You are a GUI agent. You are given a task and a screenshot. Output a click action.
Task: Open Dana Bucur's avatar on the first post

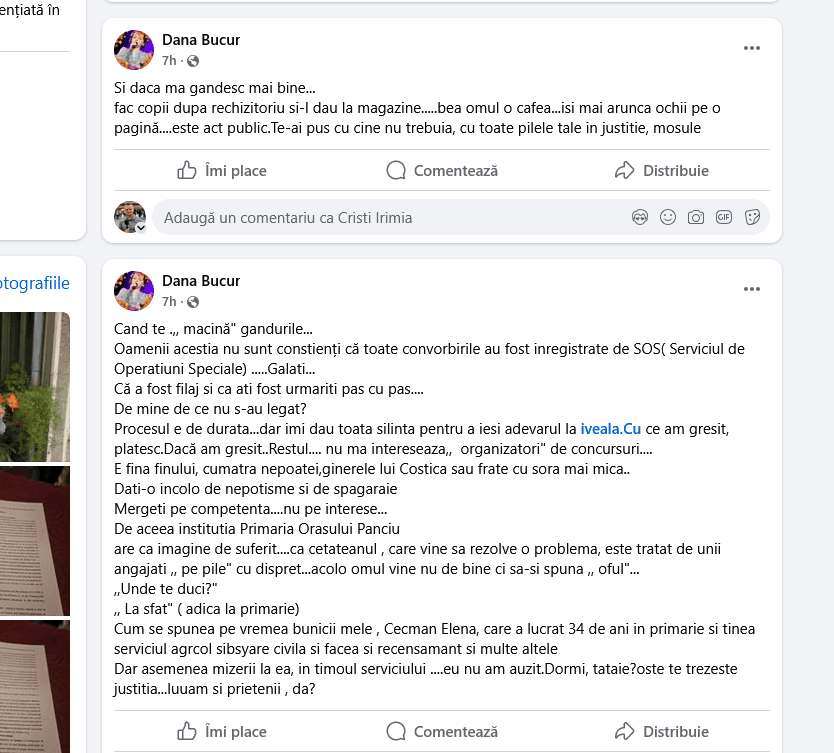coord(134,50)
